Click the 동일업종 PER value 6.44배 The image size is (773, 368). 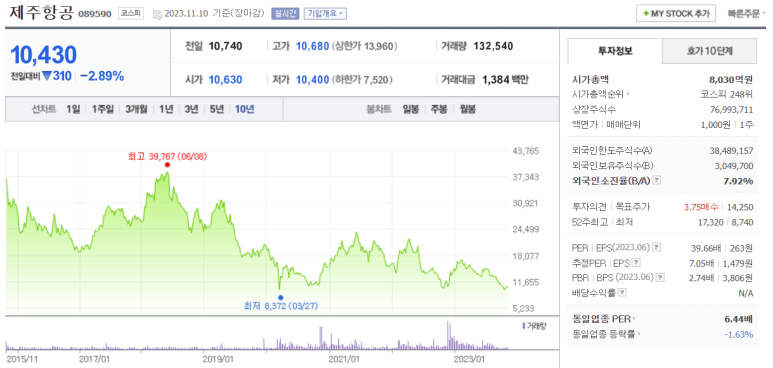739,319
